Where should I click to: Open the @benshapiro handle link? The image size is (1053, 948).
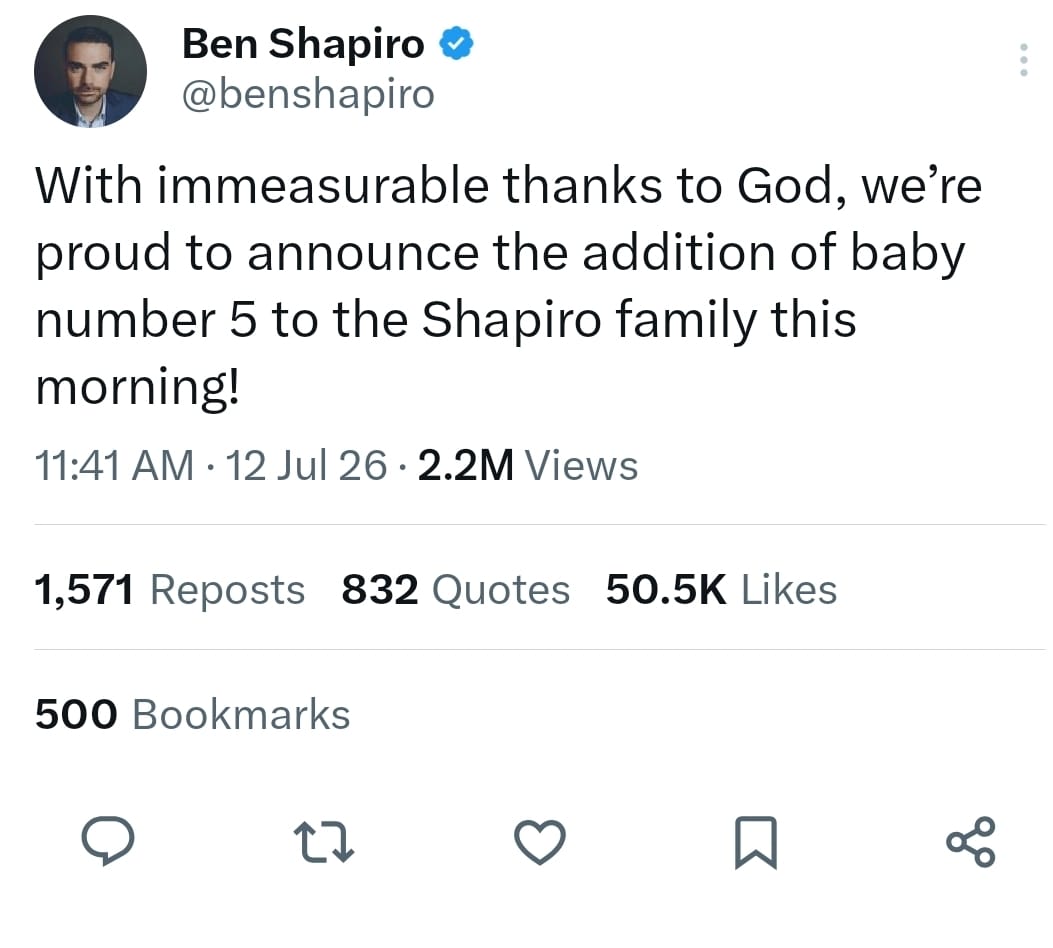coord(308,95)
